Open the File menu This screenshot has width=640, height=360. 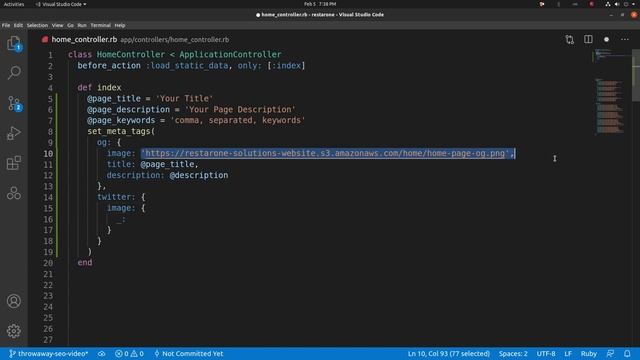(x=6, y=25)
